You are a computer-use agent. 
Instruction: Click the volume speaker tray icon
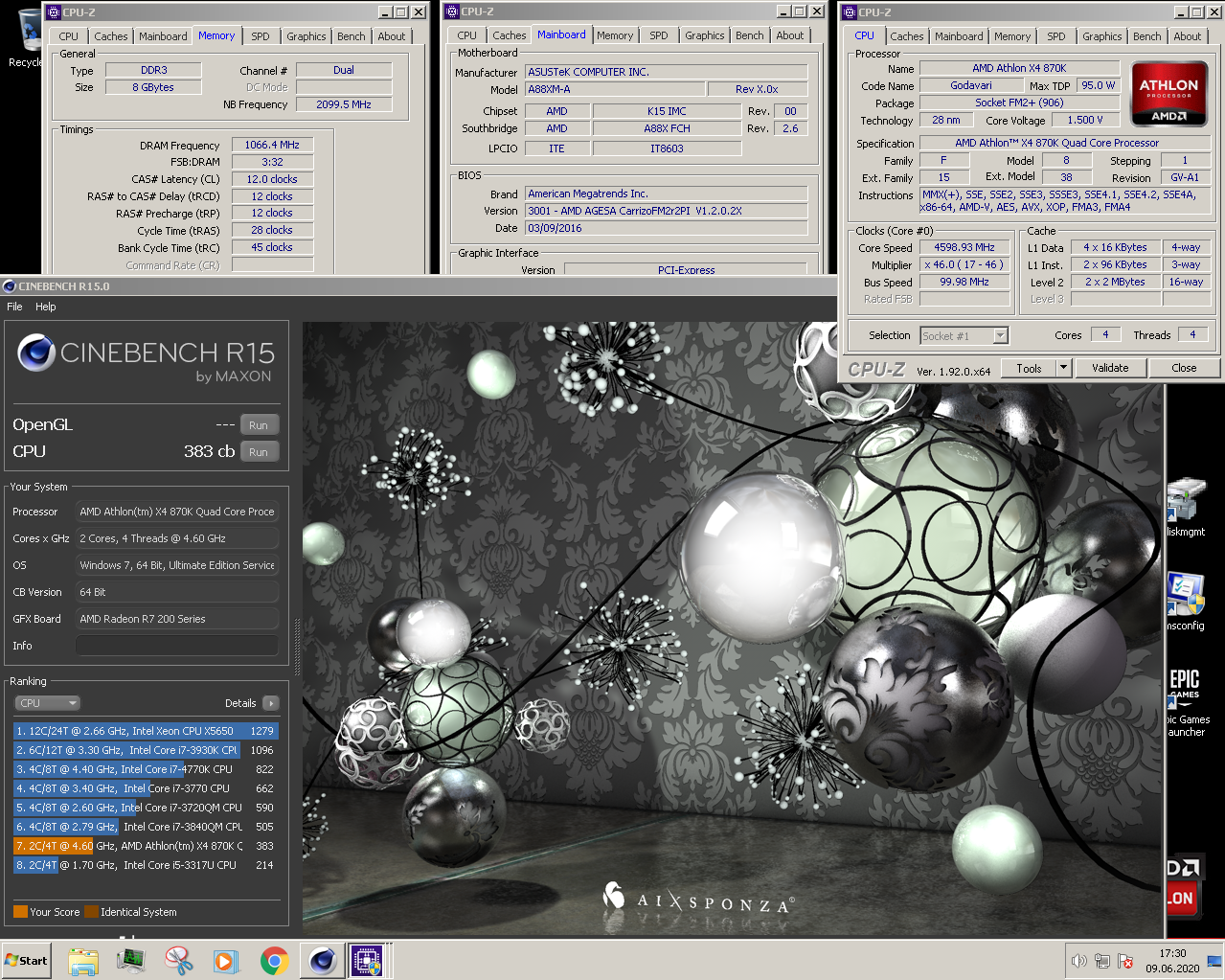[x=1078, y=961]
